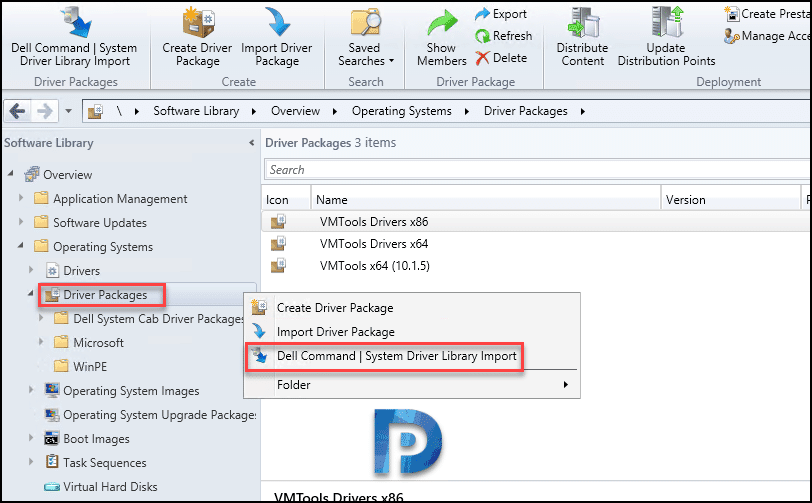Click Overview in the breadcrumb
812x503 pixels.
(x=295, y=111)
